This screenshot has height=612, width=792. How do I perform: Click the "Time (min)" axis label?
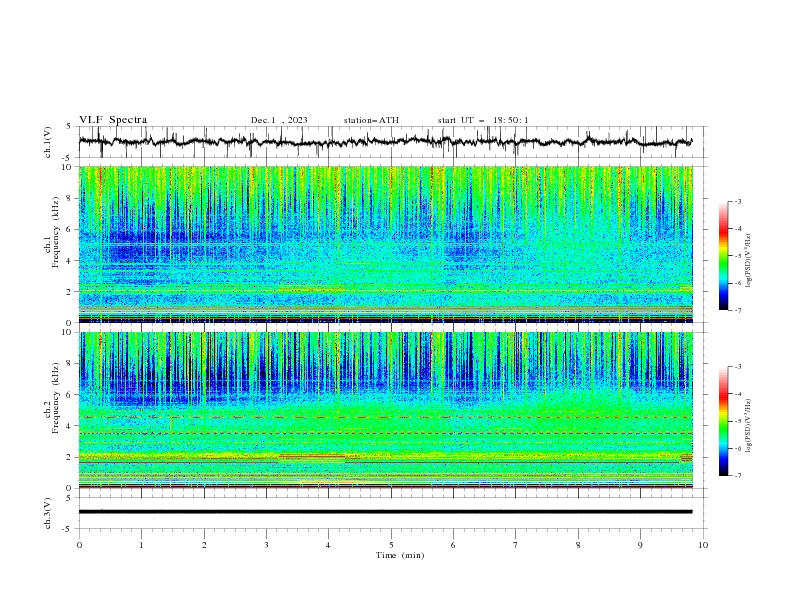(x=400, y=555)
